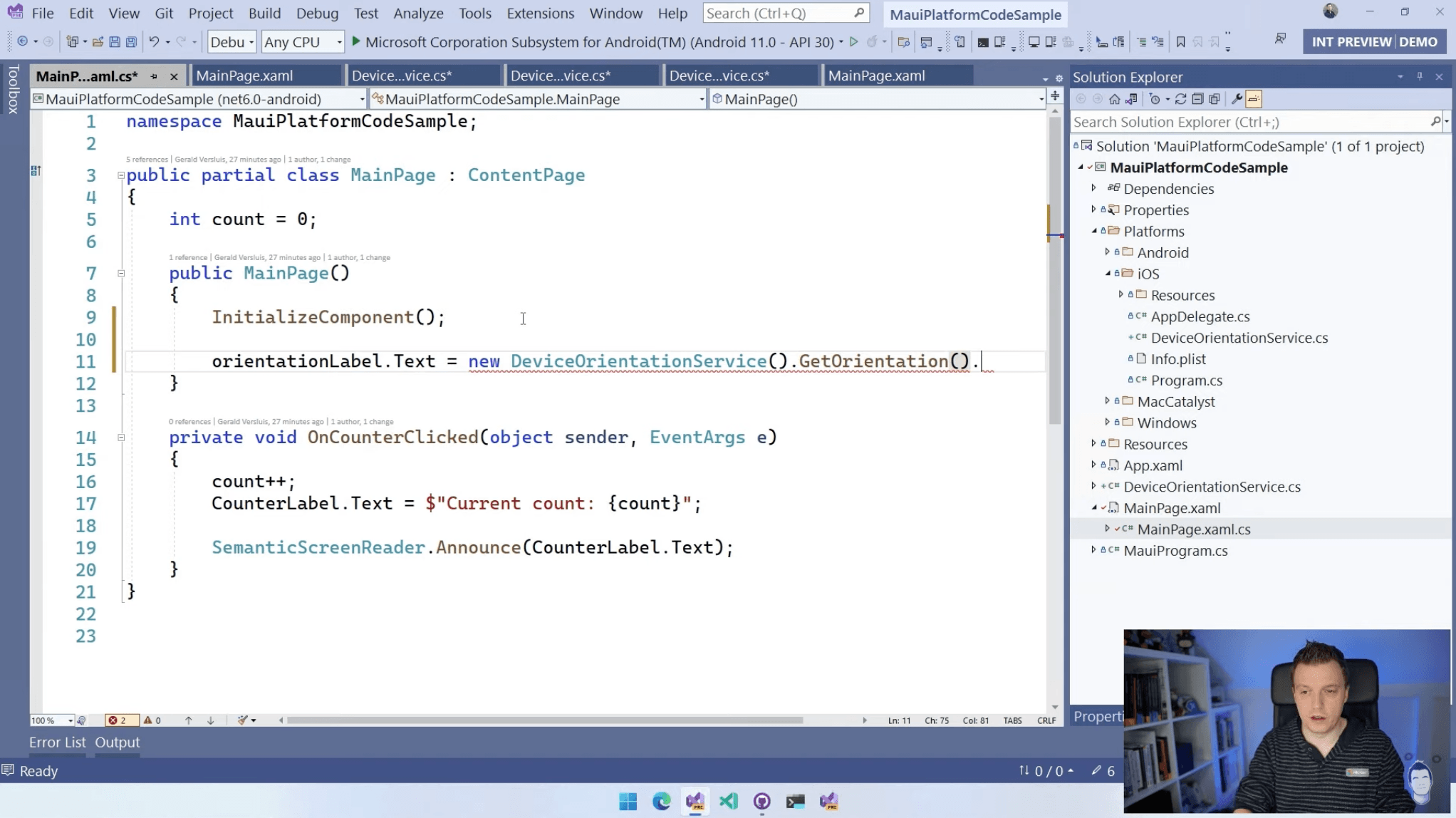Screen dimensions: 1456x818
Task: Click Show All Files icon in Solution Explorer
Action: pos(1215,99)
